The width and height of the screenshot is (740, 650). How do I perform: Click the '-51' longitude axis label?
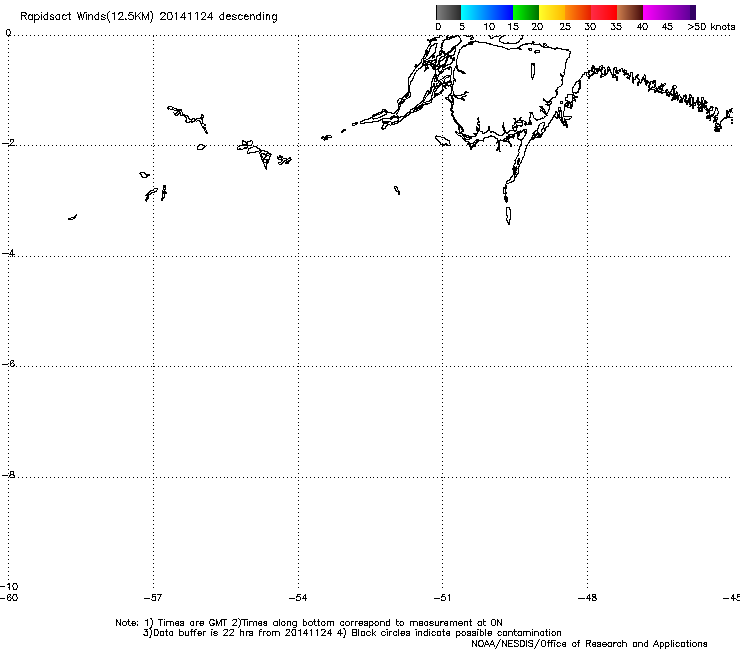tap(442, 598)
